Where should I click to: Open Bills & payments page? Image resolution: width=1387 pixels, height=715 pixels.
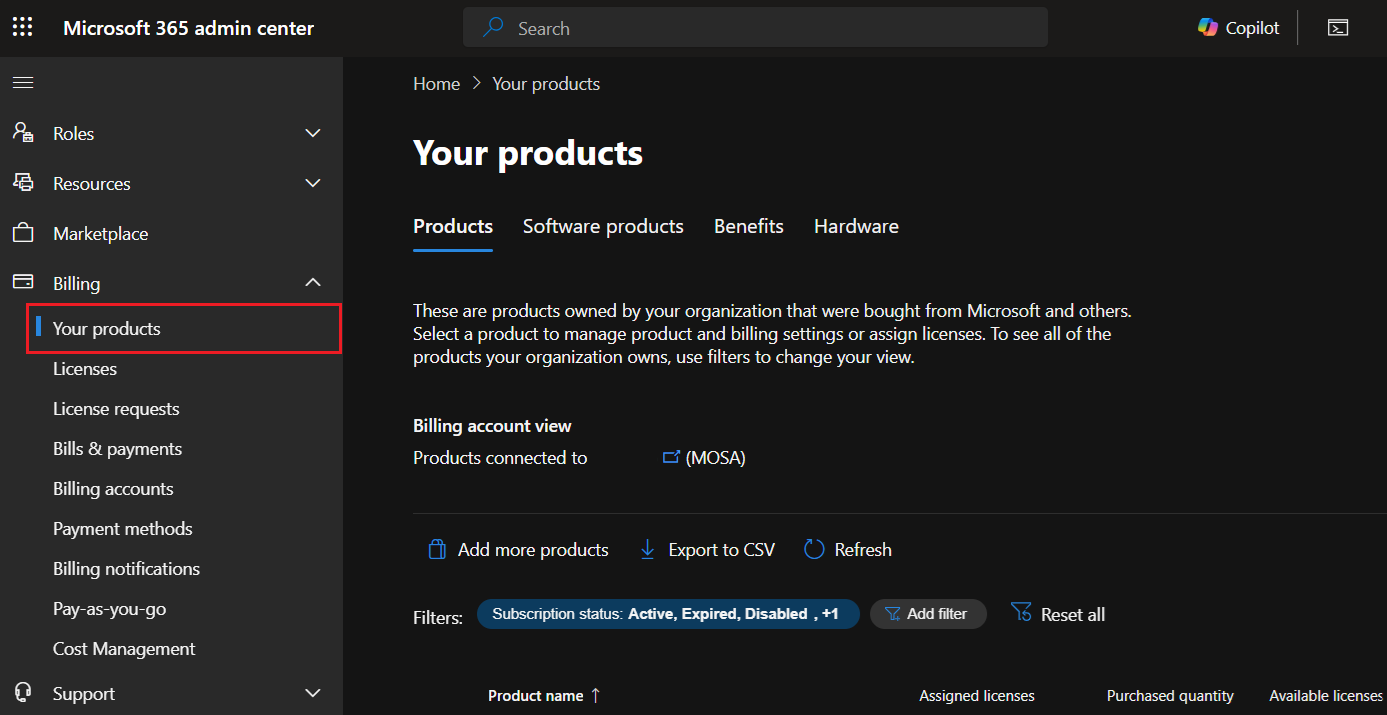118,449
